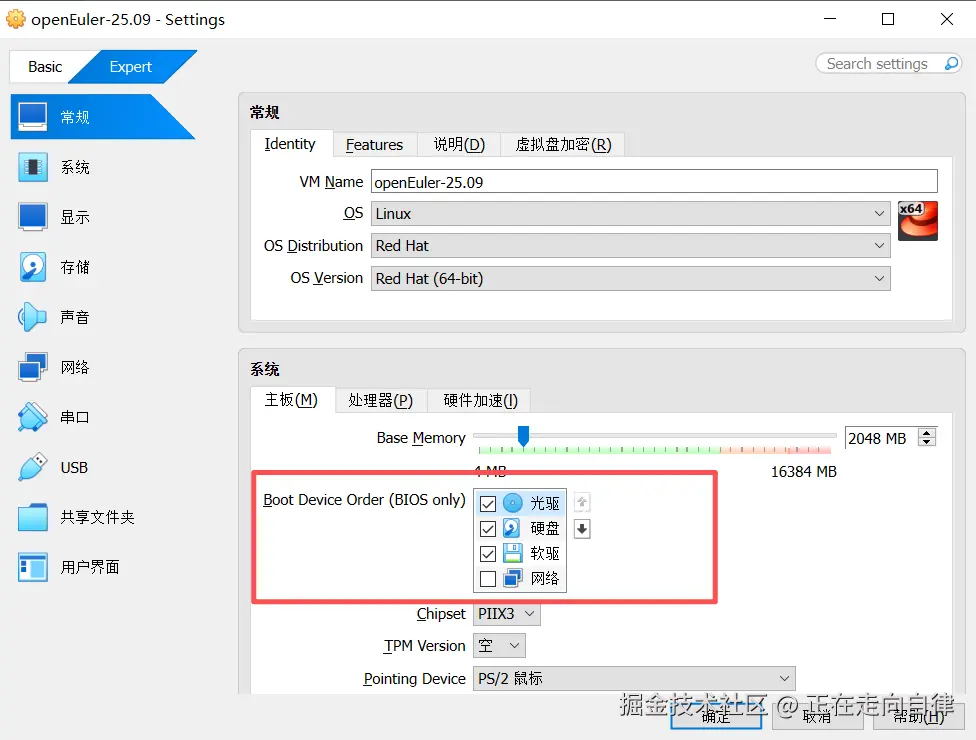This screenshot has height=740, width=976.
Task: Open the USB settings icon
Action: (x=32, y=467)
